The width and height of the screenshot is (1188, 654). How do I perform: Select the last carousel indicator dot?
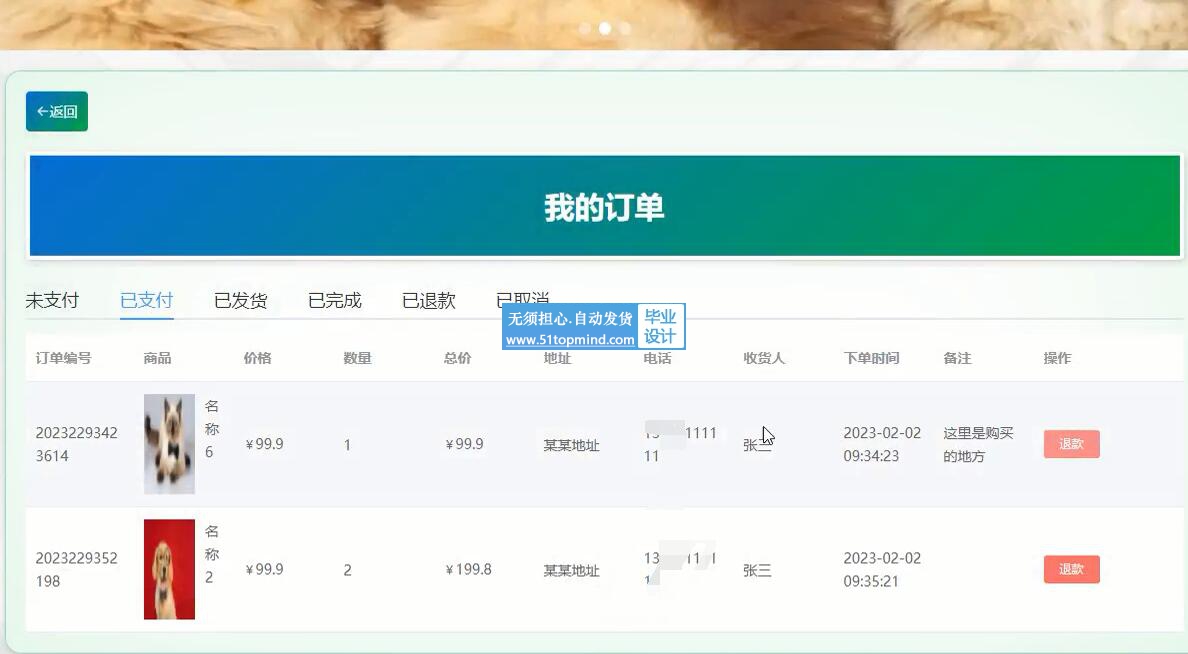click(624, 29)
